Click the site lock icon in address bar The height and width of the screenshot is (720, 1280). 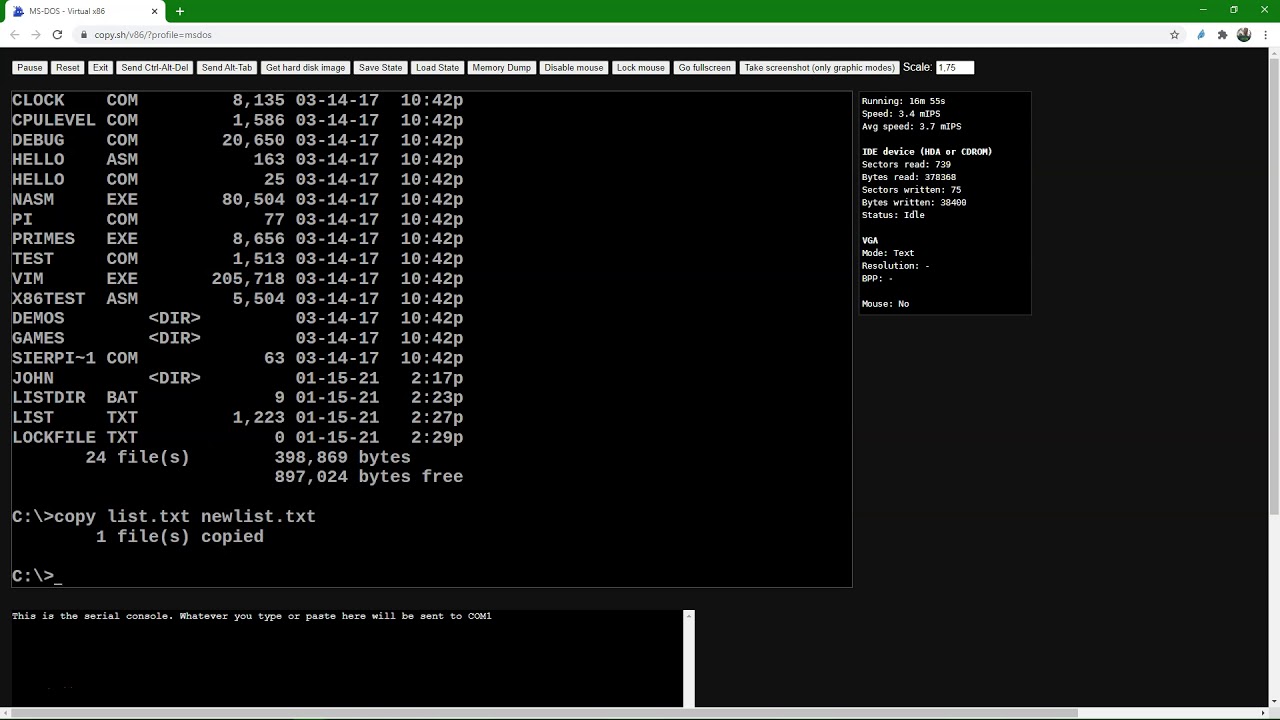tap(83, 34)
